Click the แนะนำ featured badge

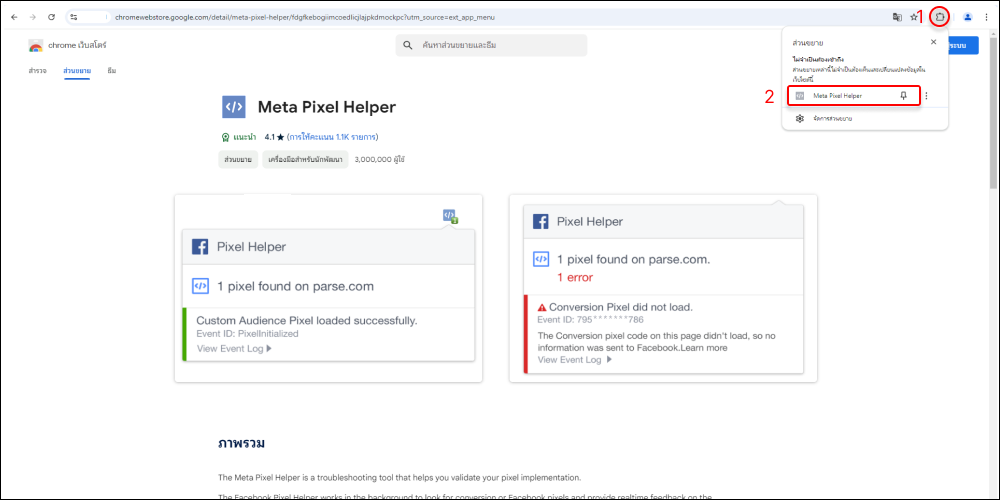coord(239,136)
